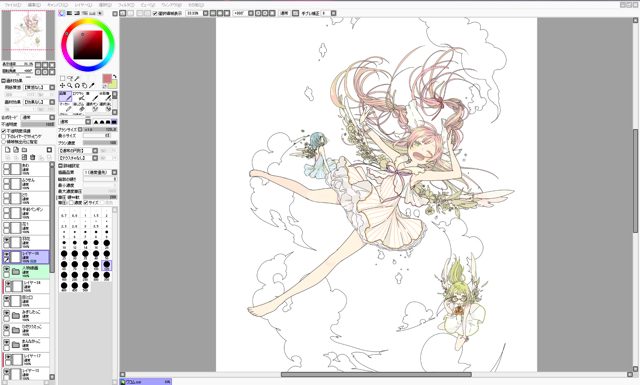This screenshot has height=385, width=640.
Task: Hide the レイヤー35 layer
Action: pos(7,254)
